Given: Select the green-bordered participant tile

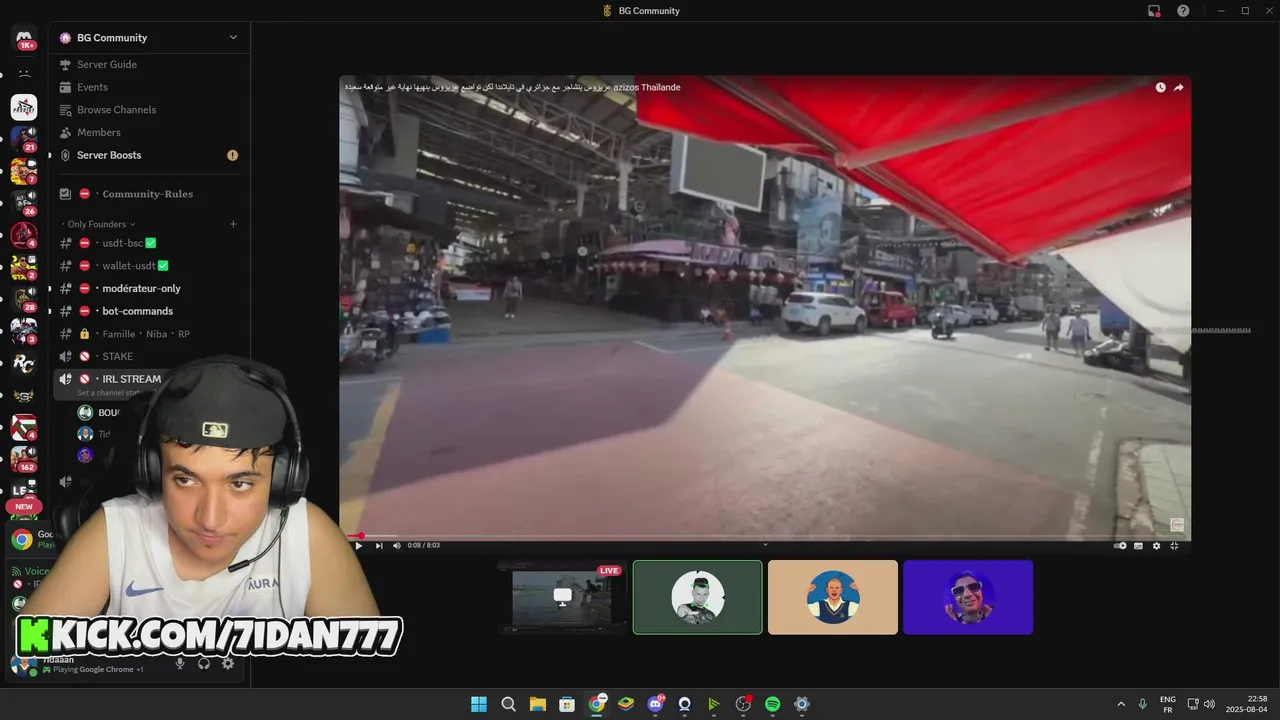Looking at the screenshot, I should click(x=698, y=597).
